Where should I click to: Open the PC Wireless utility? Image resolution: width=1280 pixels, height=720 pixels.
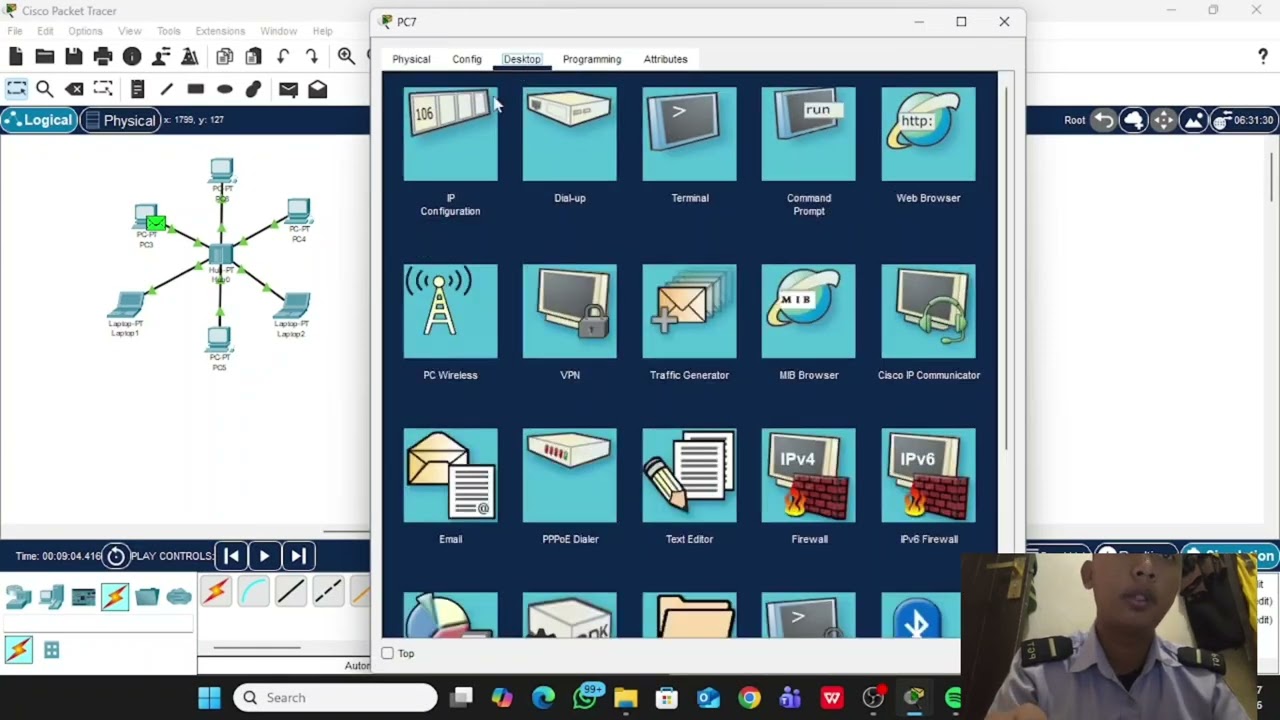pos(450,311)
